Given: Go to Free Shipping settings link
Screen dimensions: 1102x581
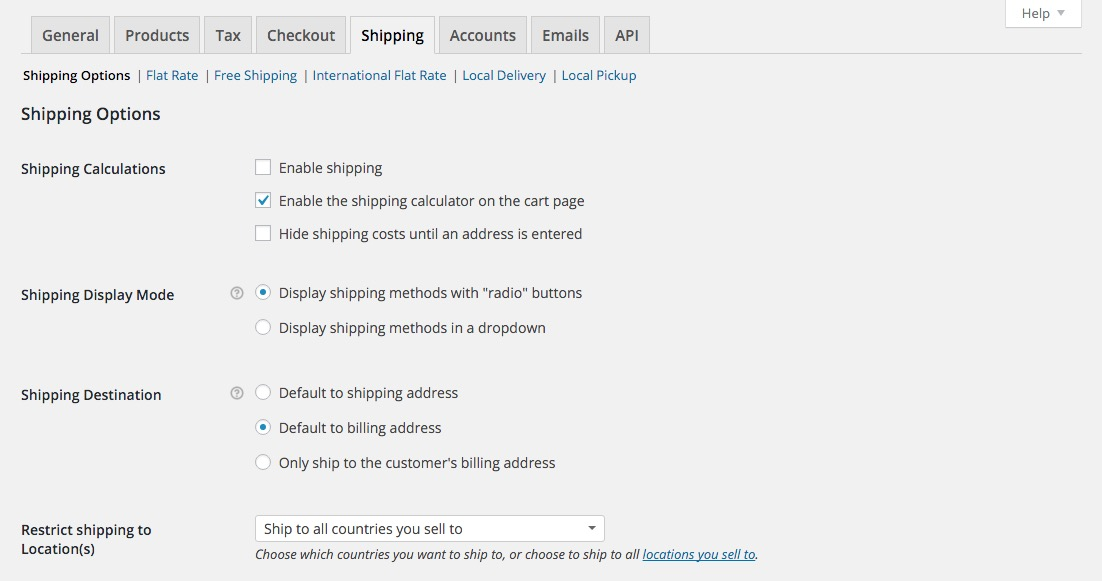Looking at the screenshot, I should pyautogui.click(x=255, y=75).
